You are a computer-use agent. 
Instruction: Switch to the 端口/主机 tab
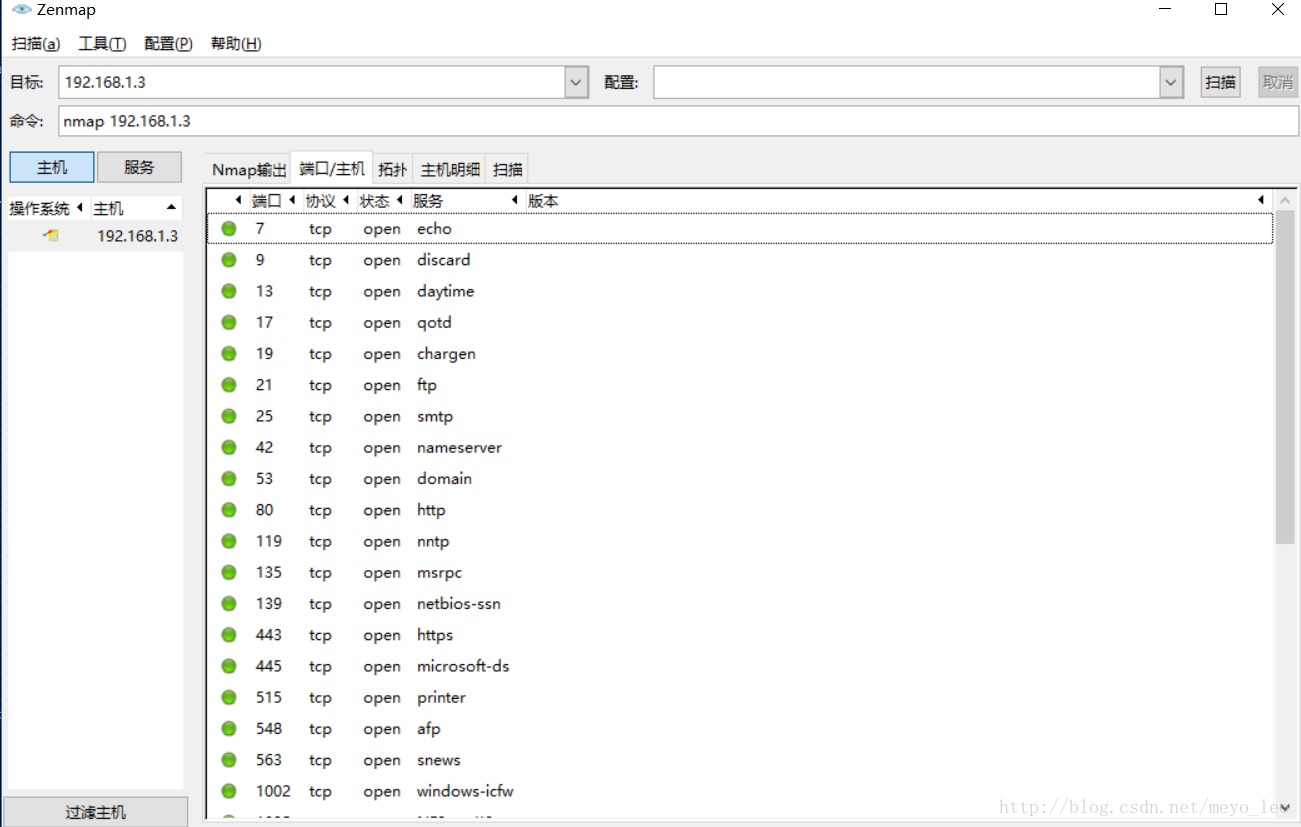332,169
